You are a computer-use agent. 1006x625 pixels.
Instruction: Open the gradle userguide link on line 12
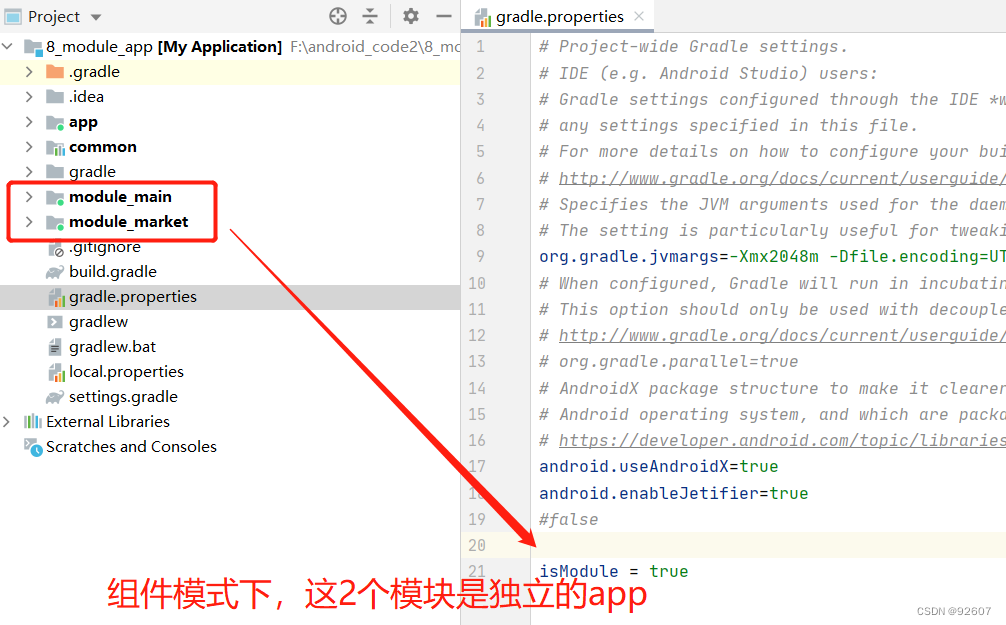tap(782, 335)
